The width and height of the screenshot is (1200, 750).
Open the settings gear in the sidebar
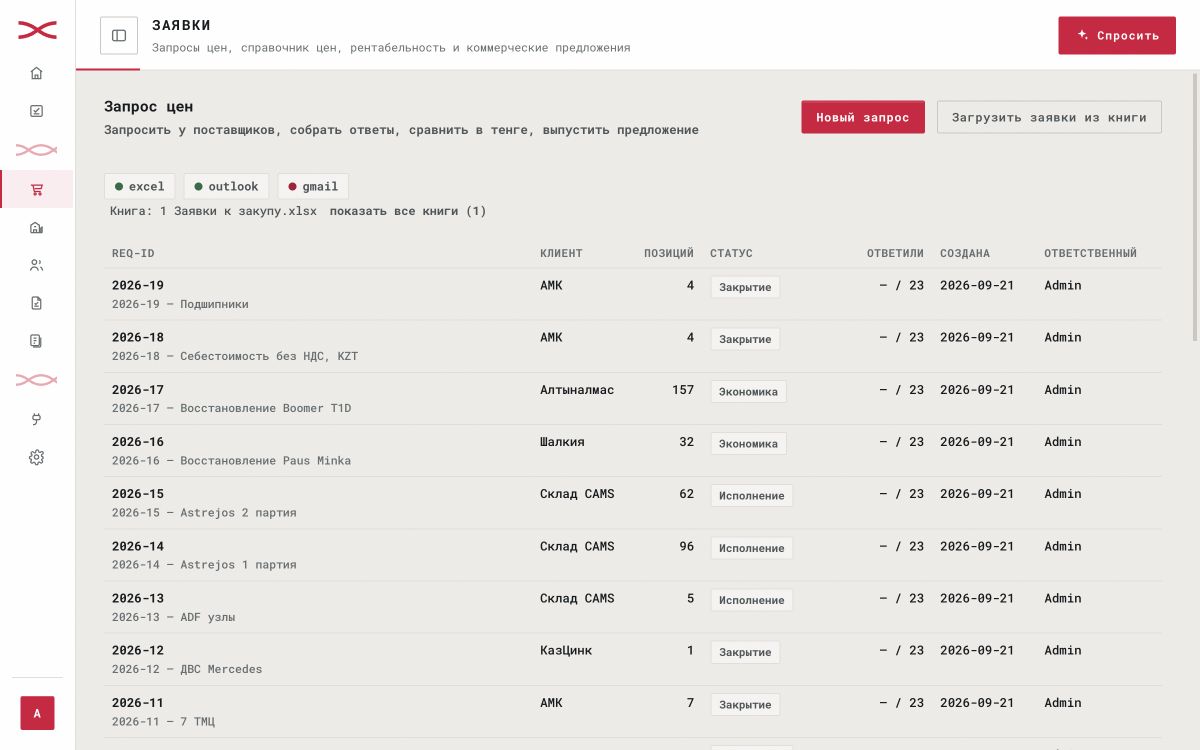[37, 457]
